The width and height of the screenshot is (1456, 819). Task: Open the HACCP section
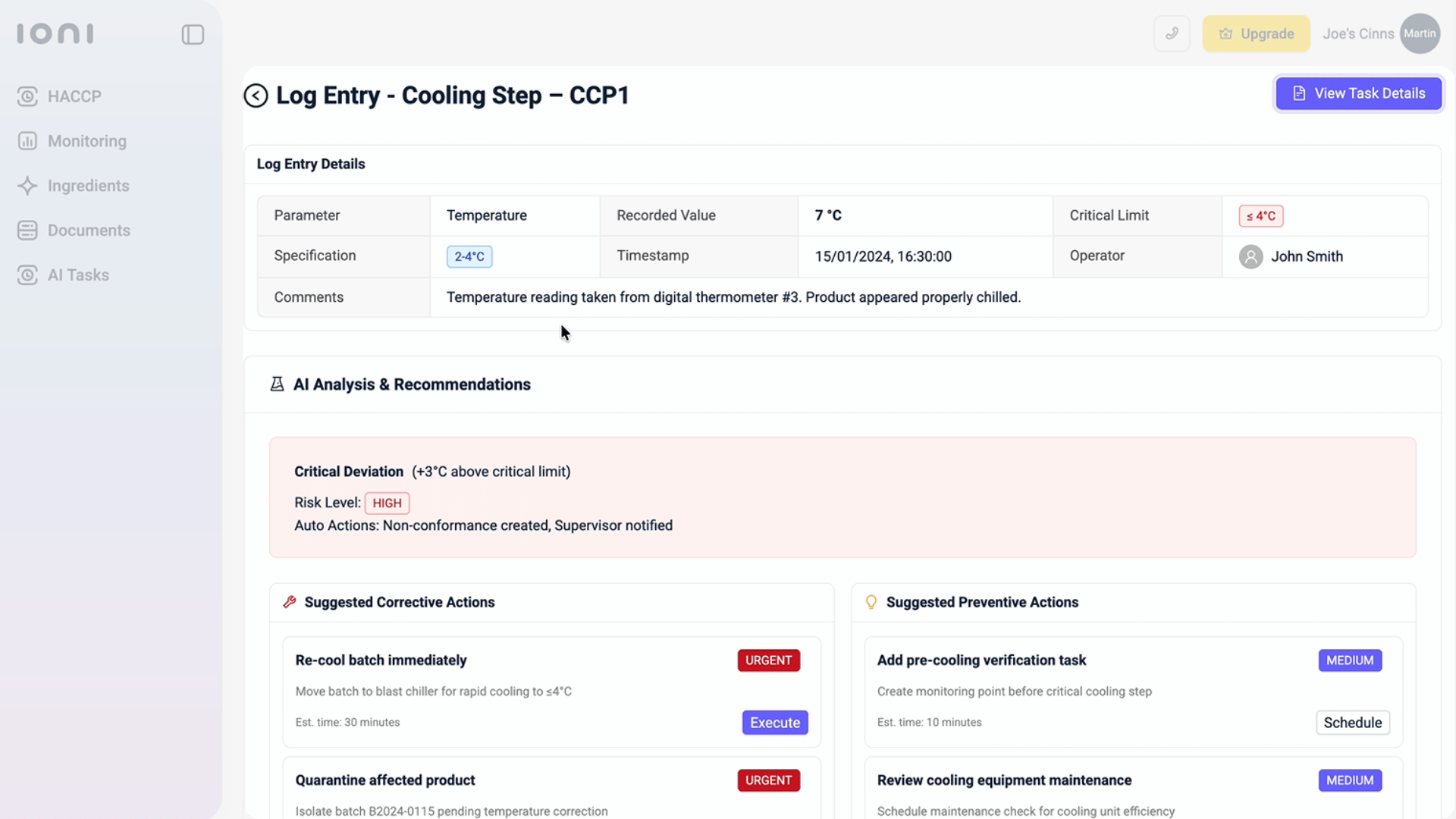point(74,96)
